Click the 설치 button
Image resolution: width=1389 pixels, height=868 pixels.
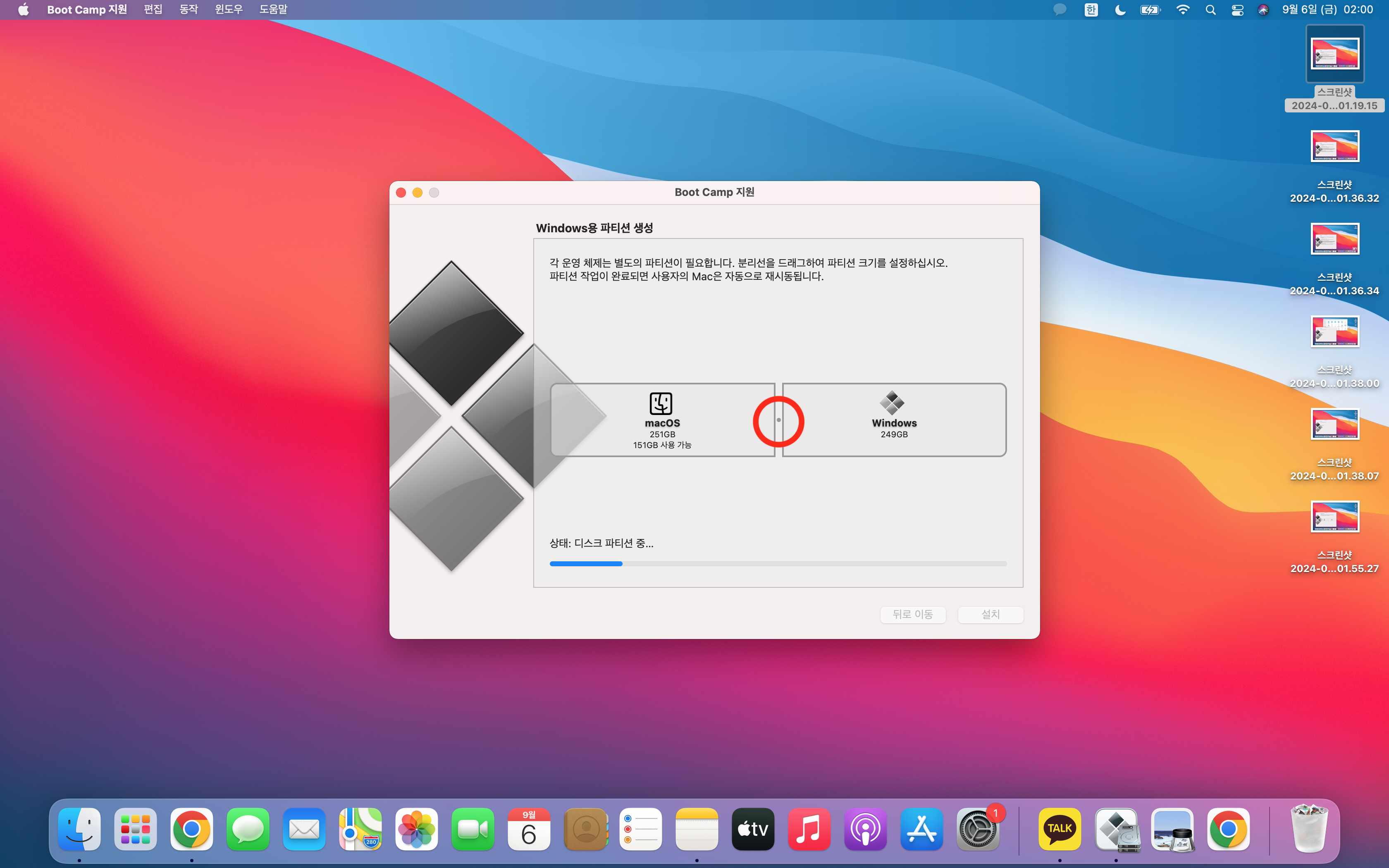point(990,614)
